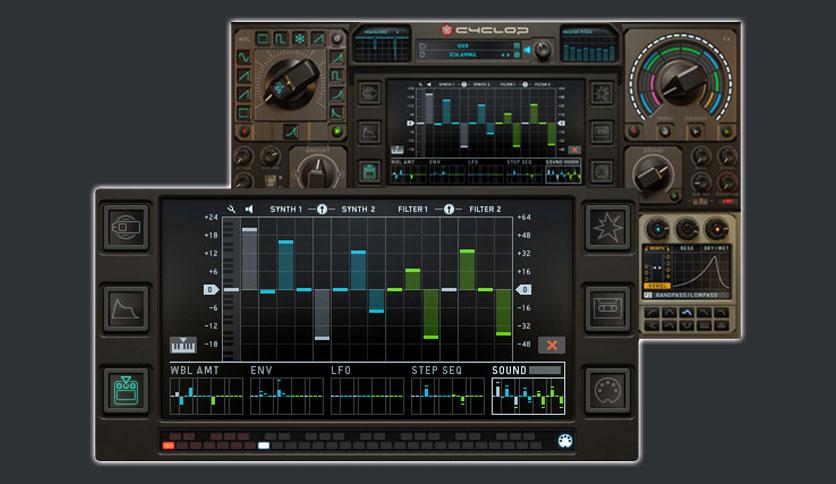Select the FILTER 1 target label
Image resolution: width=836 pixels, height=484 pixels.
pyautogui.click(x=413, y=209)
